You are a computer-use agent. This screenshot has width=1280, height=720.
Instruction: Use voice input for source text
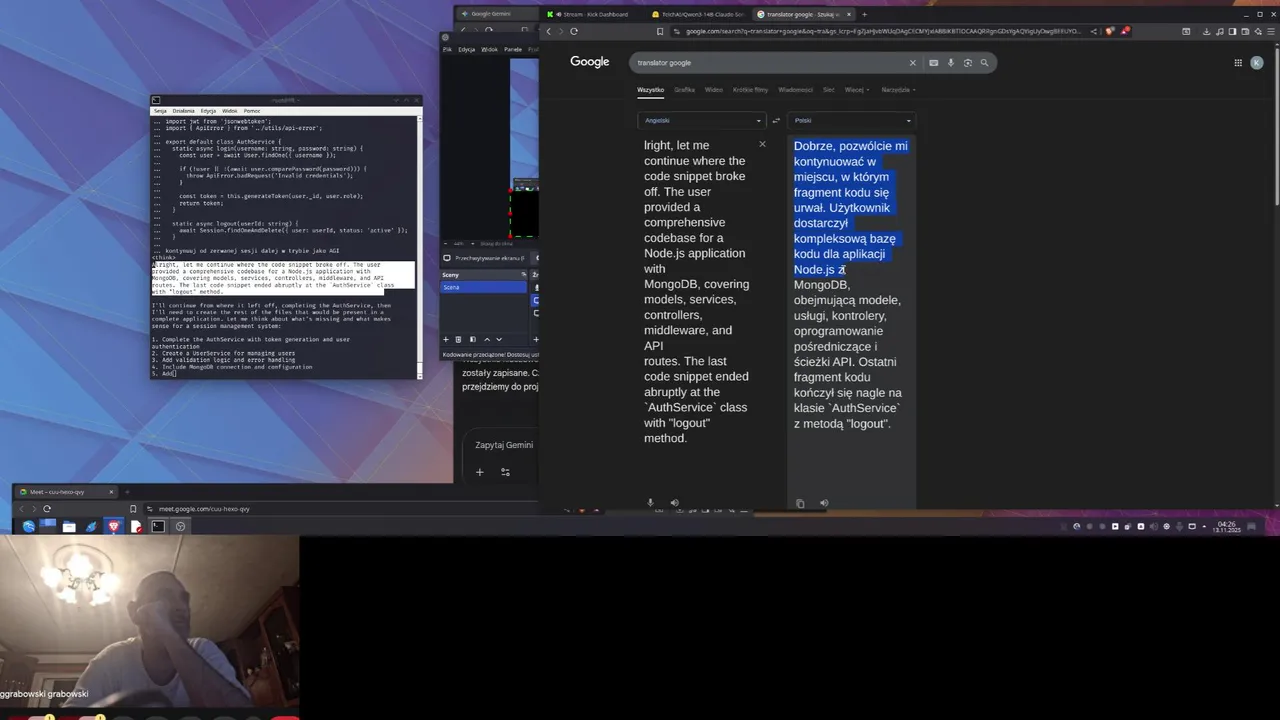(x=650, y=503)
